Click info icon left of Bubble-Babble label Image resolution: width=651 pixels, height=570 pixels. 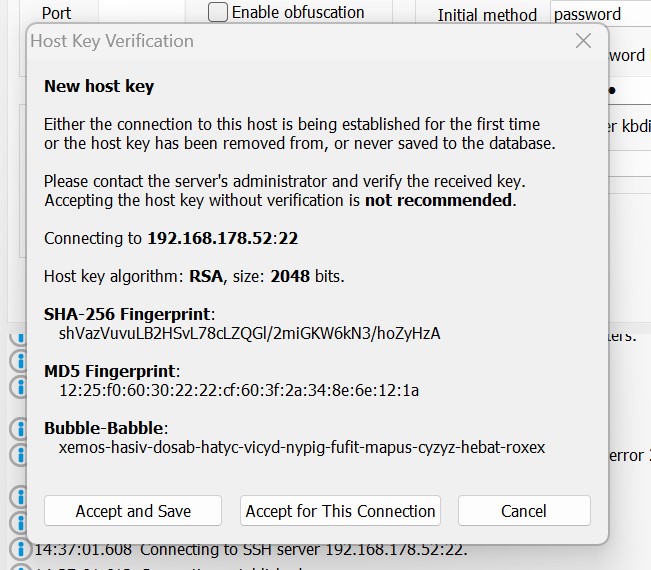tap(18, 429)
